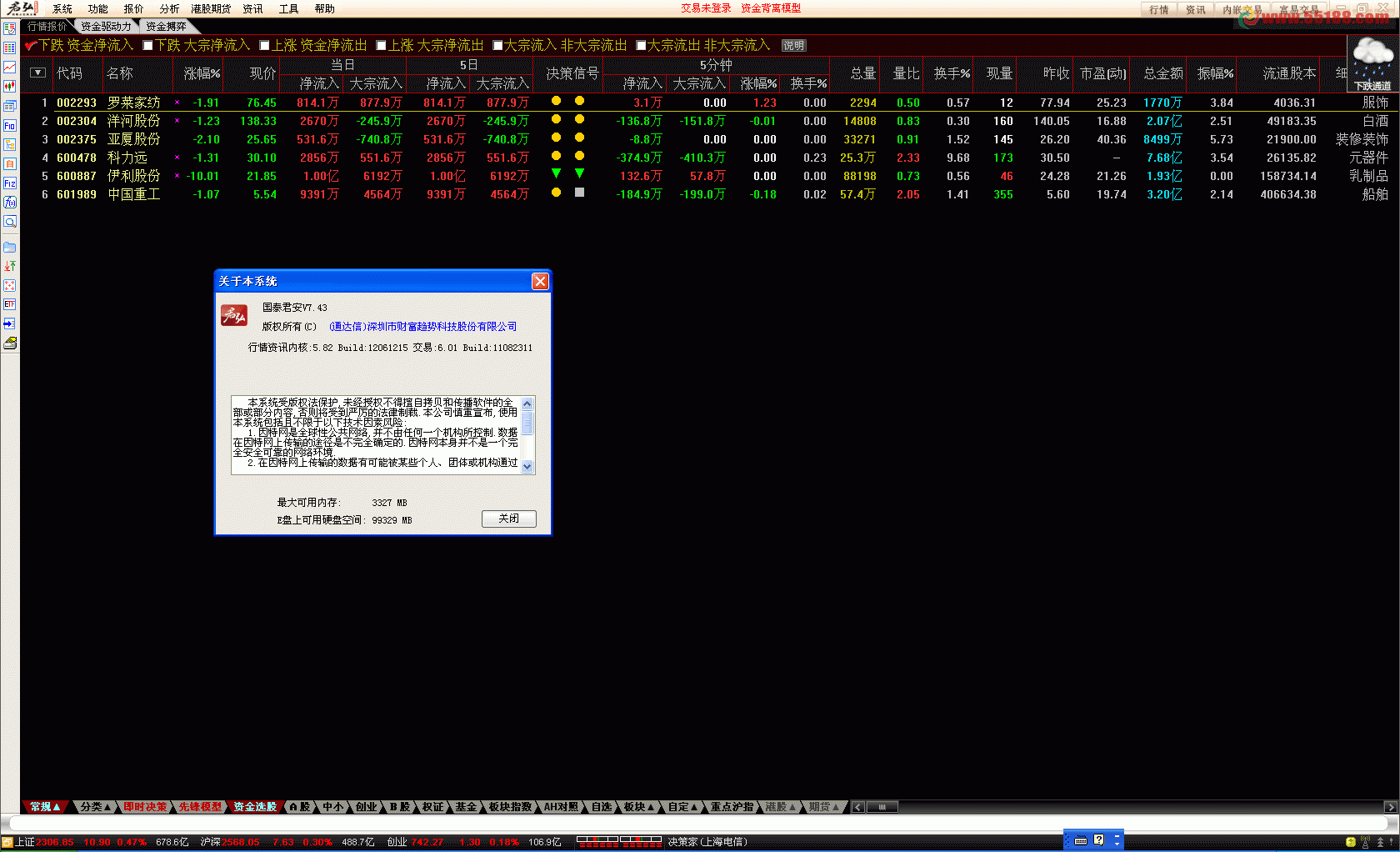The image size is (1400, 852).
Task: Enable 大宗流出 非大宗流入 checkbox
Action: [x=641, y=45]
